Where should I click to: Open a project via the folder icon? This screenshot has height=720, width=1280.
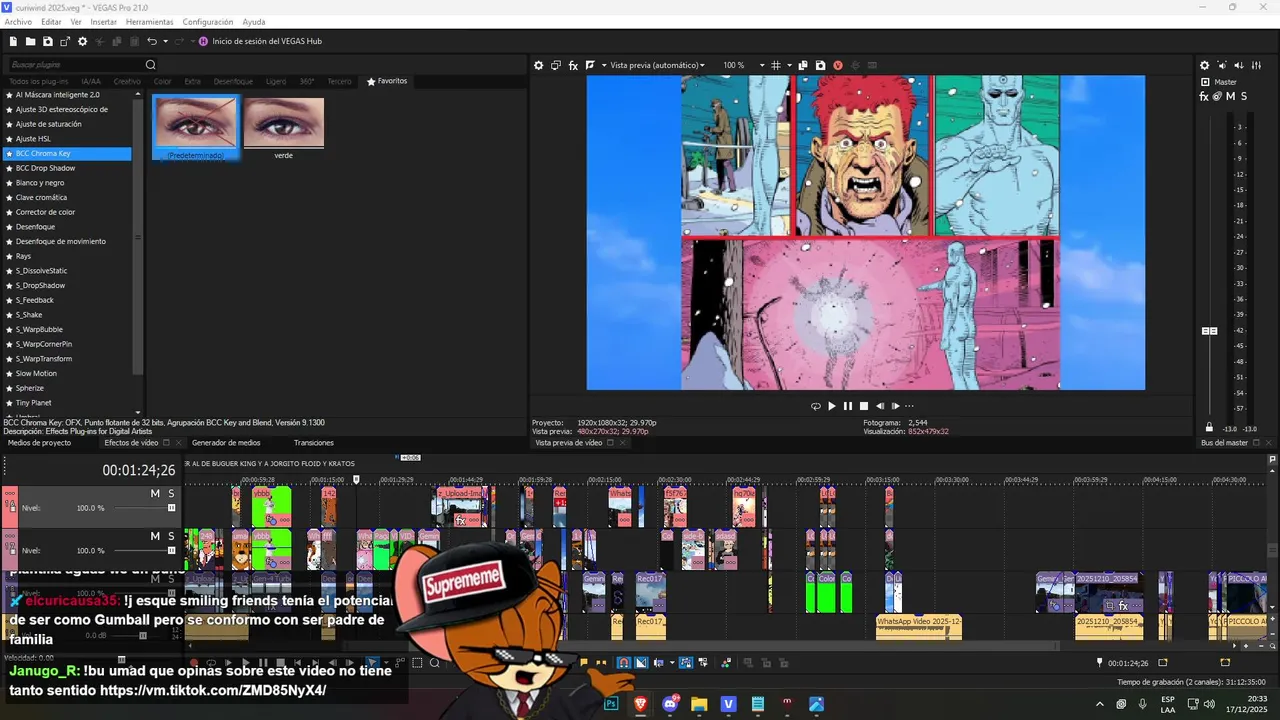coord(30,41)
